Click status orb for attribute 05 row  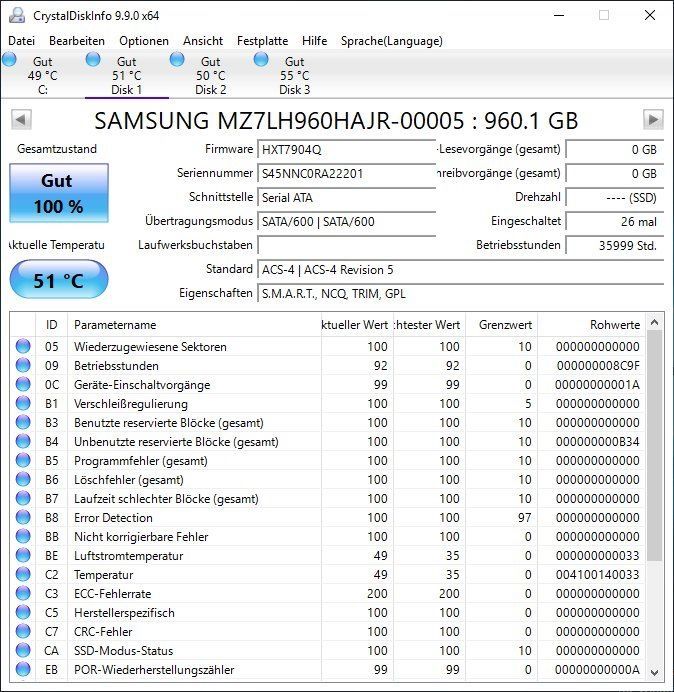[x=23, y=346]
